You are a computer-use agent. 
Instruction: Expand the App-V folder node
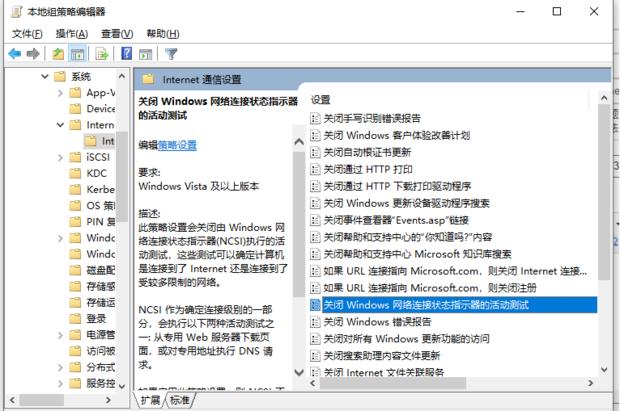60,93
